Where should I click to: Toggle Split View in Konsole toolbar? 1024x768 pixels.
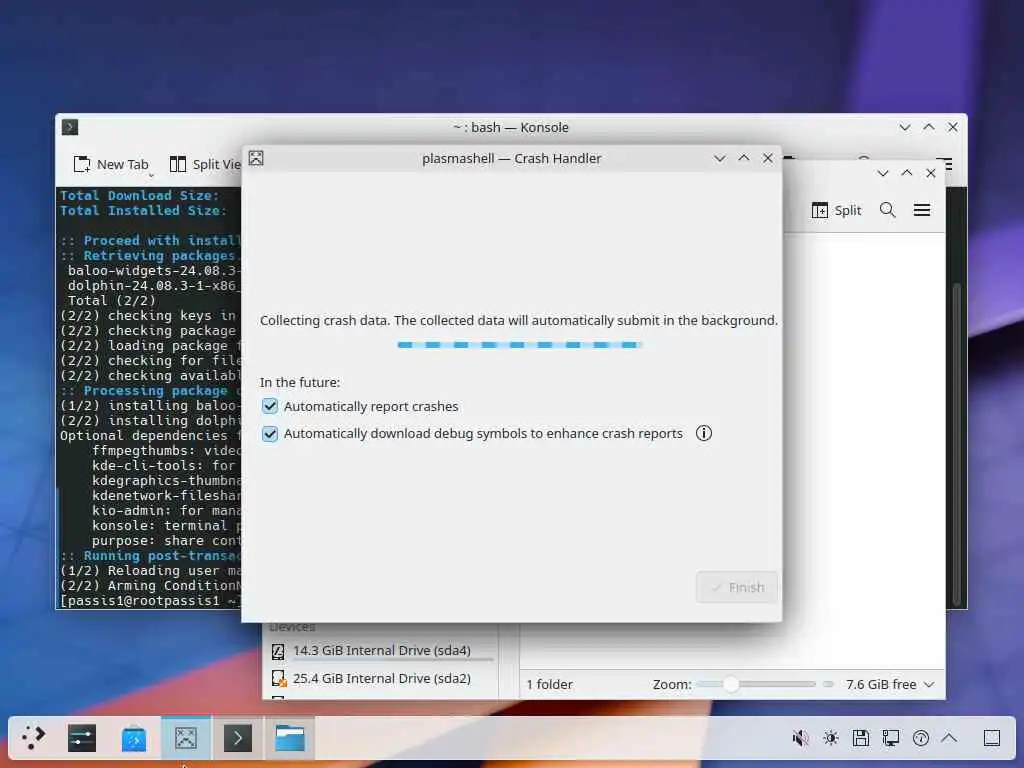coord(205,165)
